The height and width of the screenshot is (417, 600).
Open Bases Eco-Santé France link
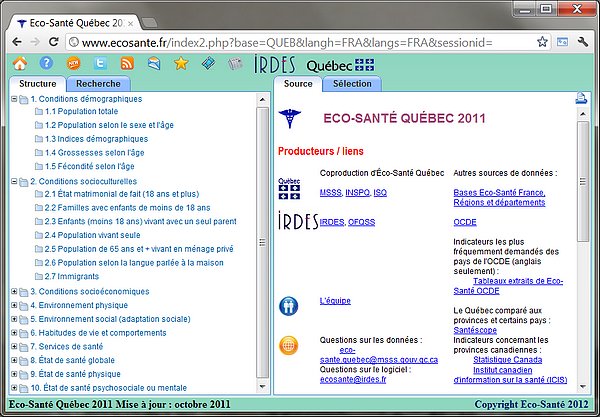499,197
